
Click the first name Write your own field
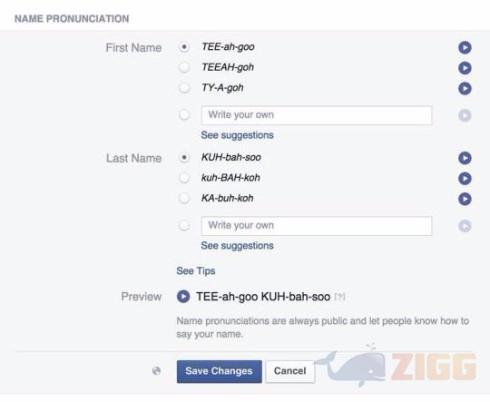coord(316,115)
